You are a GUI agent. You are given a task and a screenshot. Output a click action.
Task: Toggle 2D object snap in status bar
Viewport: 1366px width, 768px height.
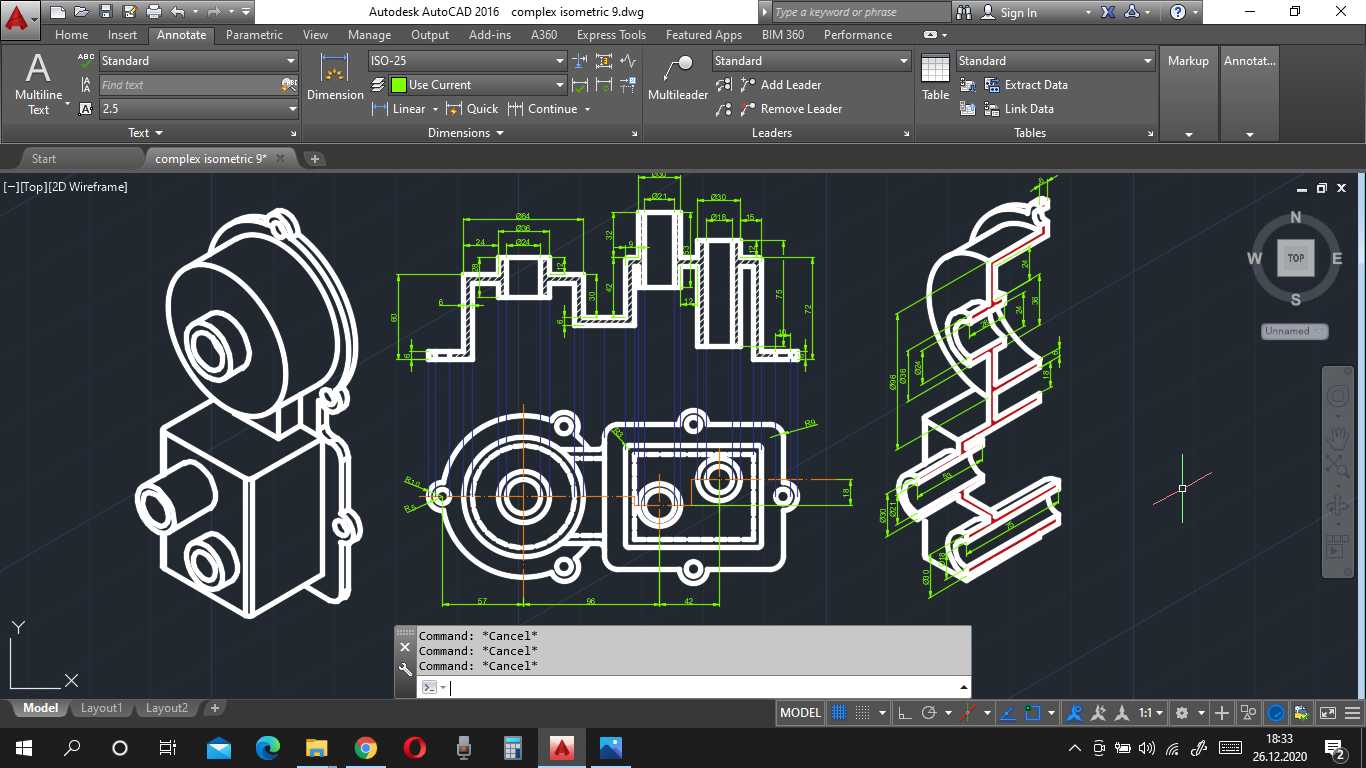click(x=1032, y=713)
